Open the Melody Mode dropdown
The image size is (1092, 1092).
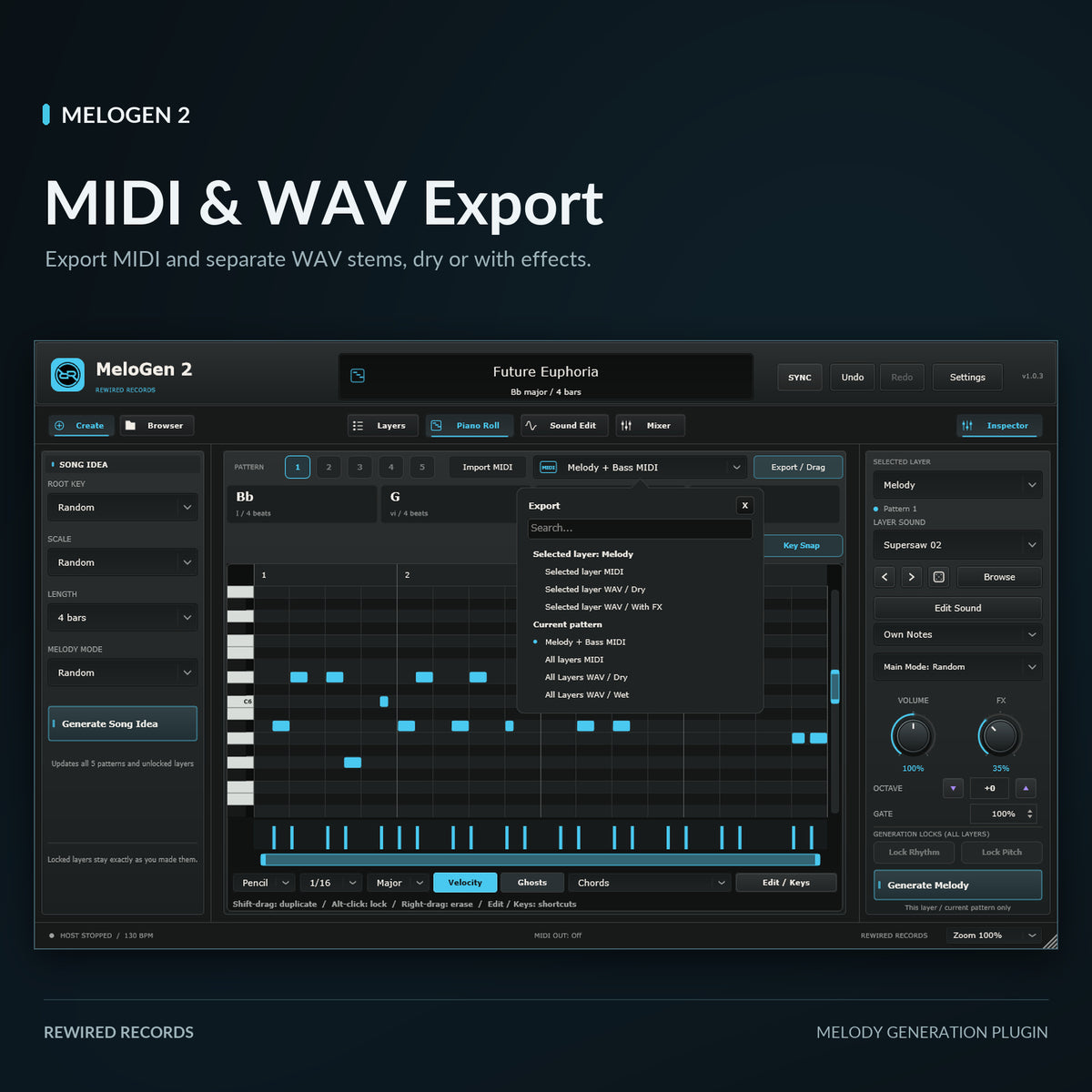(123, 672)
